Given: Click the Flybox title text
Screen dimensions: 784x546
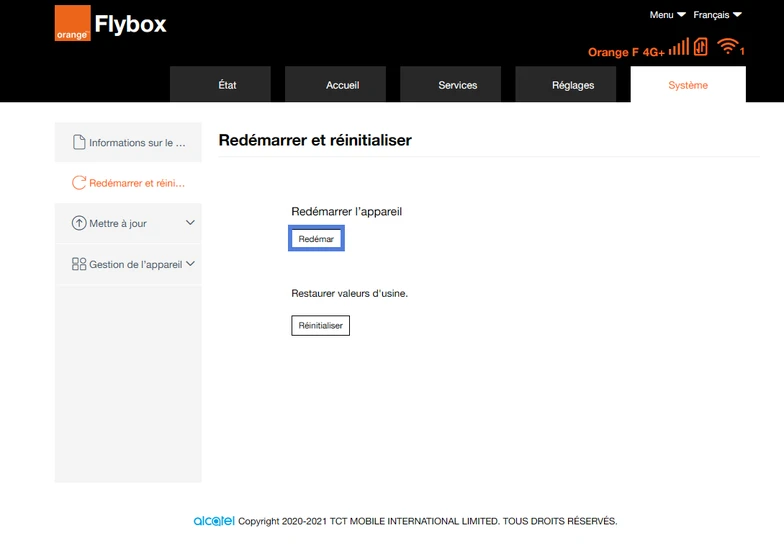Looking at the screenshot, I should [130, 24].
